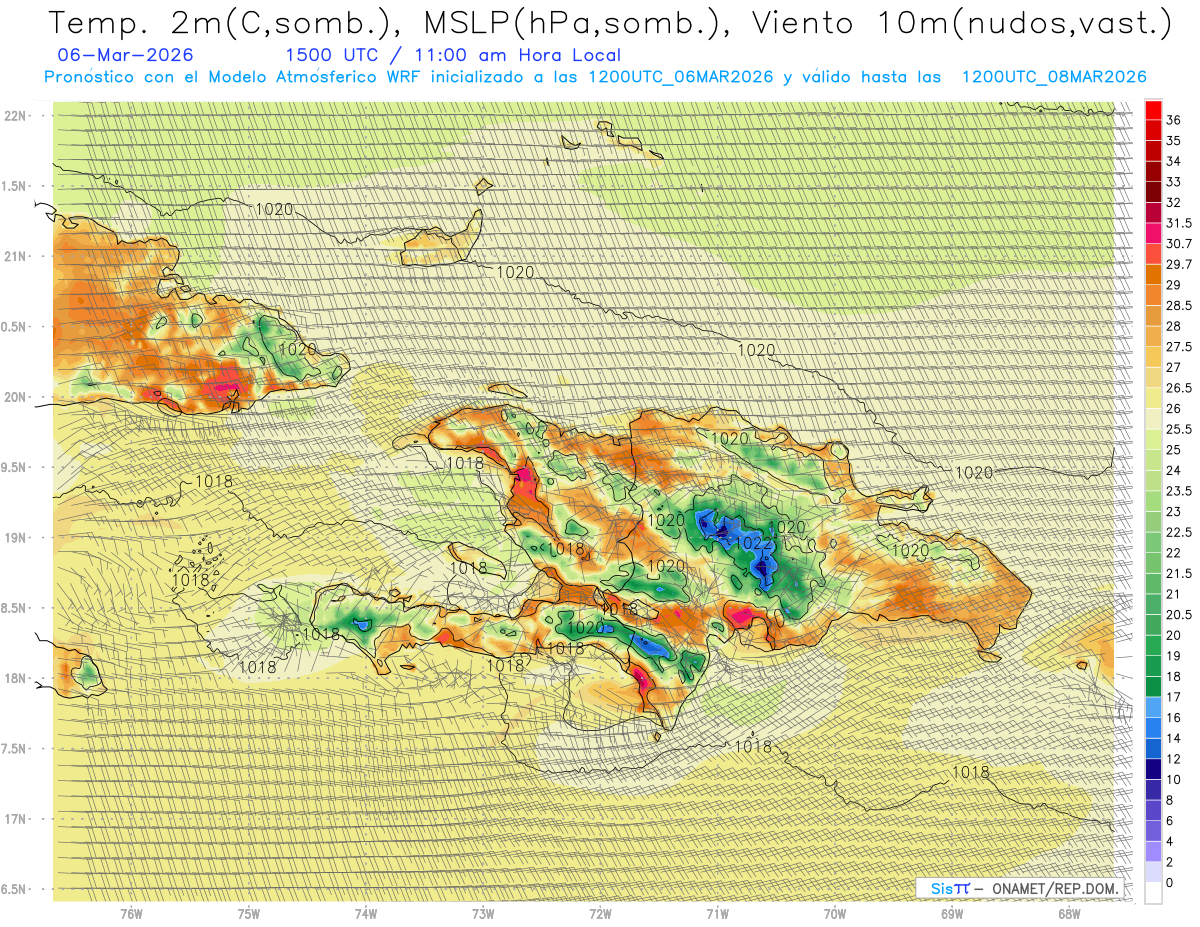Click the longitude axis label '75W'
Viewport: 1200px width, 927px height.
click(249, 913)
